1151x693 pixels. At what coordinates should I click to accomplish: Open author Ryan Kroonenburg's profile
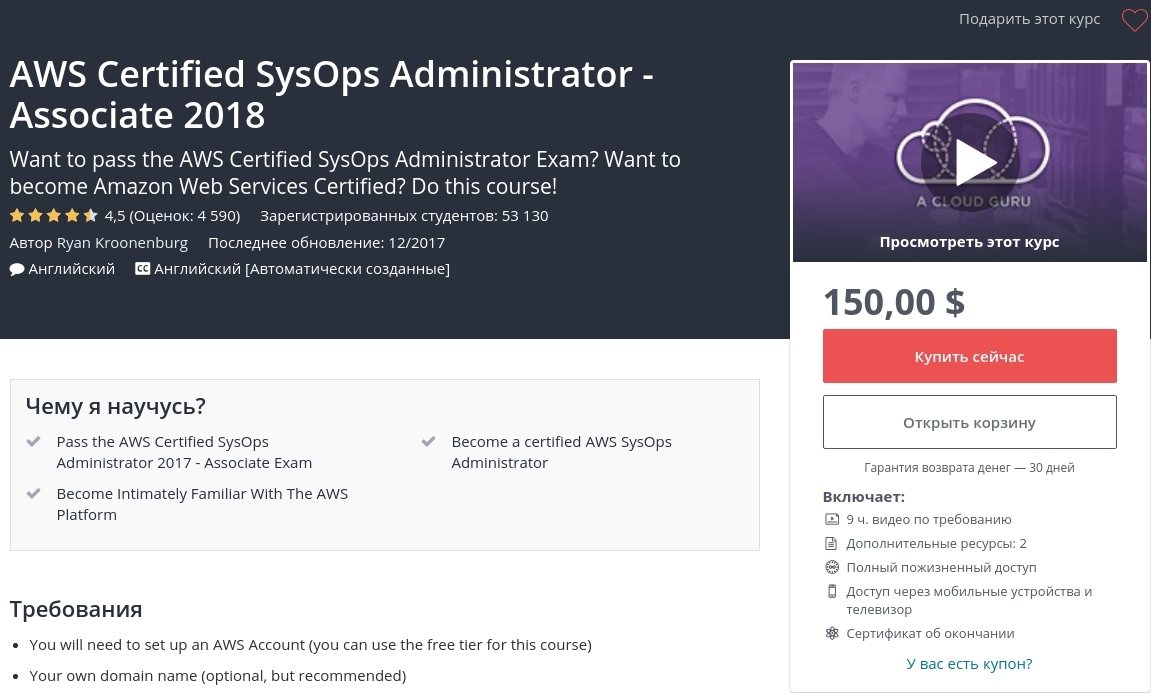[x=122, y=243]
